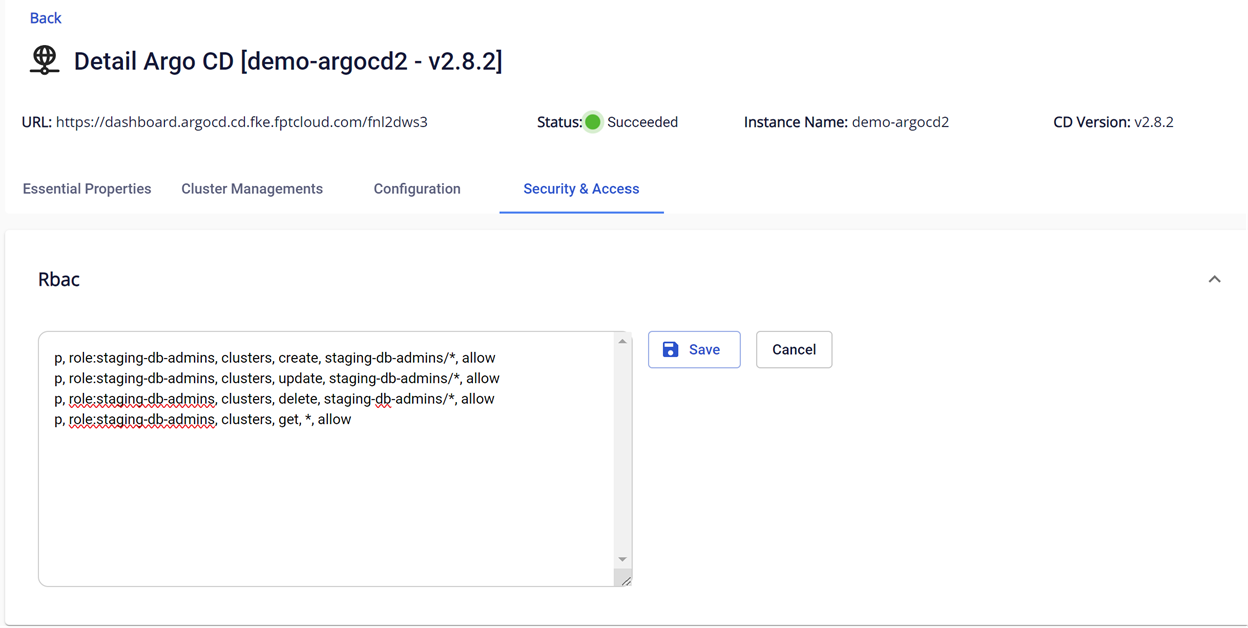Select the Security & Access tab
Image resolution: width=1248 pixels, height=628 pixels.
coord(581,189)
